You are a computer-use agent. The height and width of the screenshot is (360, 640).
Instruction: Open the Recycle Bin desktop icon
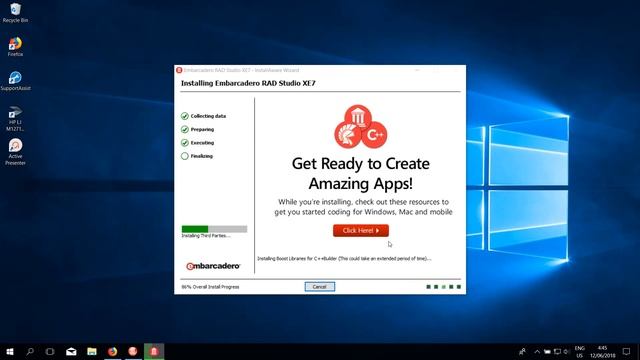[15, 12]
